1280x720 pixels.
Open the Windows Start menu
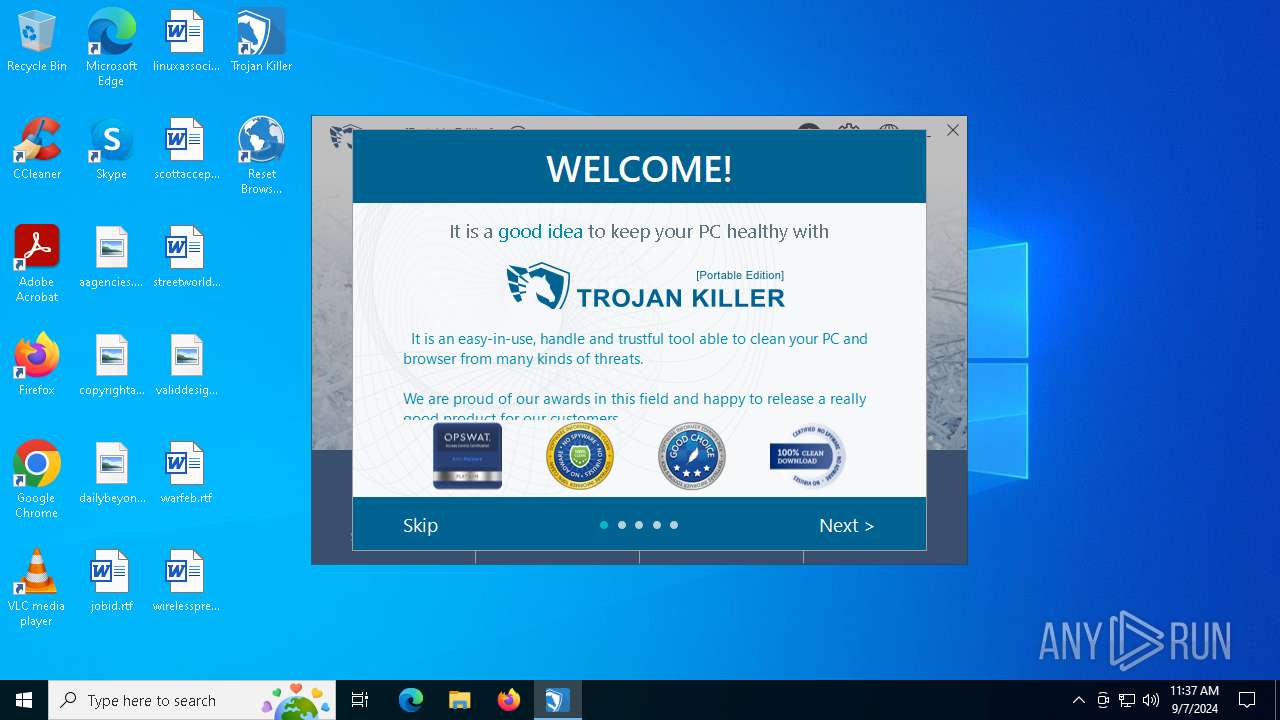24,700
